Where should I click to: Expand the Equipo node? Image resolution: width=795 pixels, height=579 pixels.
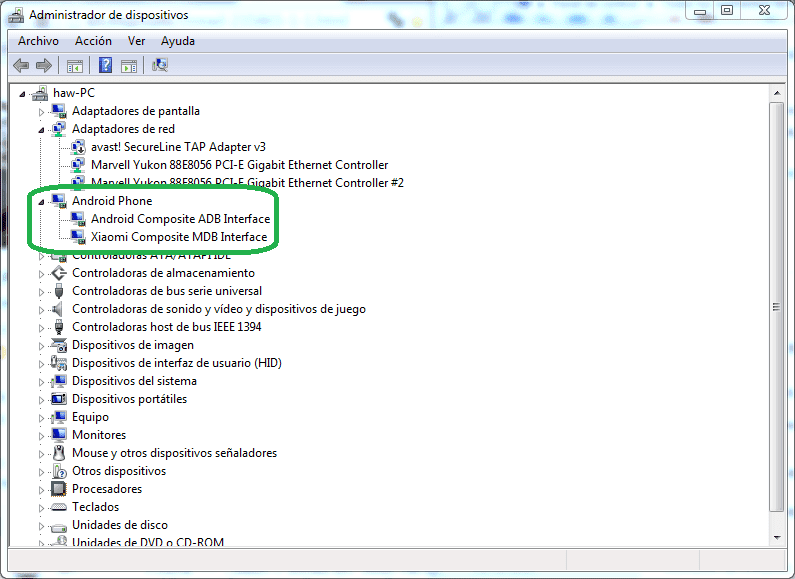pos(41,418)
